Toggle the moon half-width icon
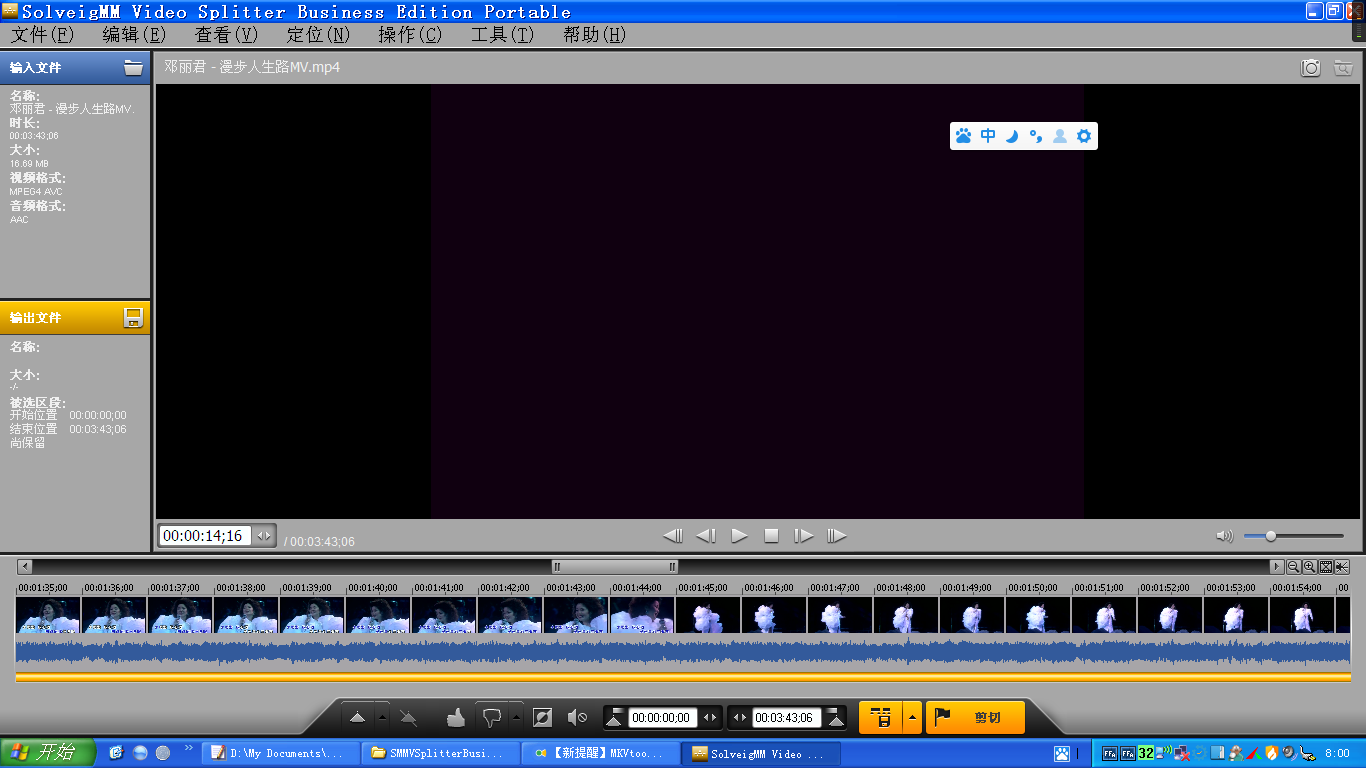The height and width of the screenshot is (768, 1366). pyautogui.click(x=1012, y=136)
